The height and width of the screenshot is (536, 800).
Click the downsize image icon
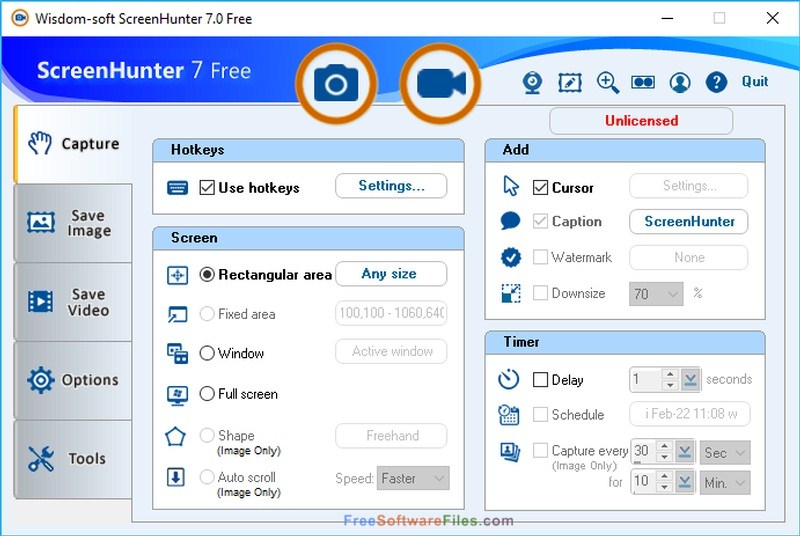tap(511, 293)
